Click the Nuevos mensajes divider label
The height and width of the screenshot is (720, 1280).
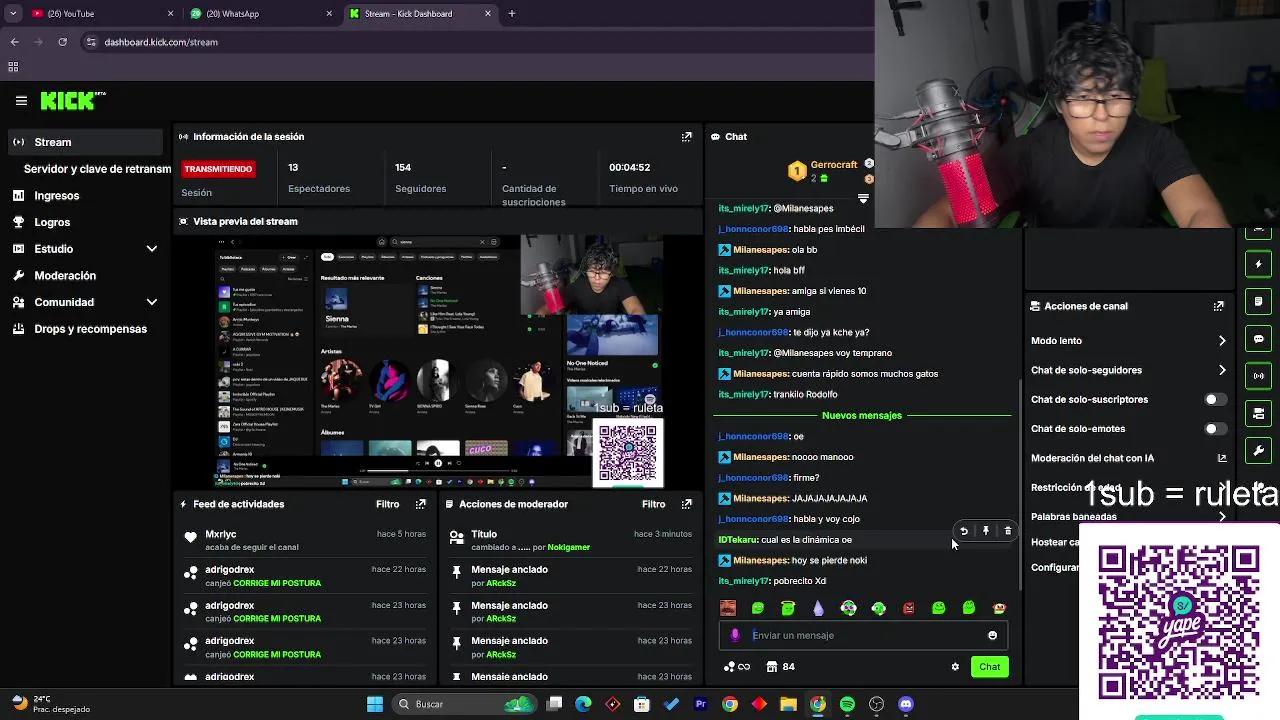[862, 415]
